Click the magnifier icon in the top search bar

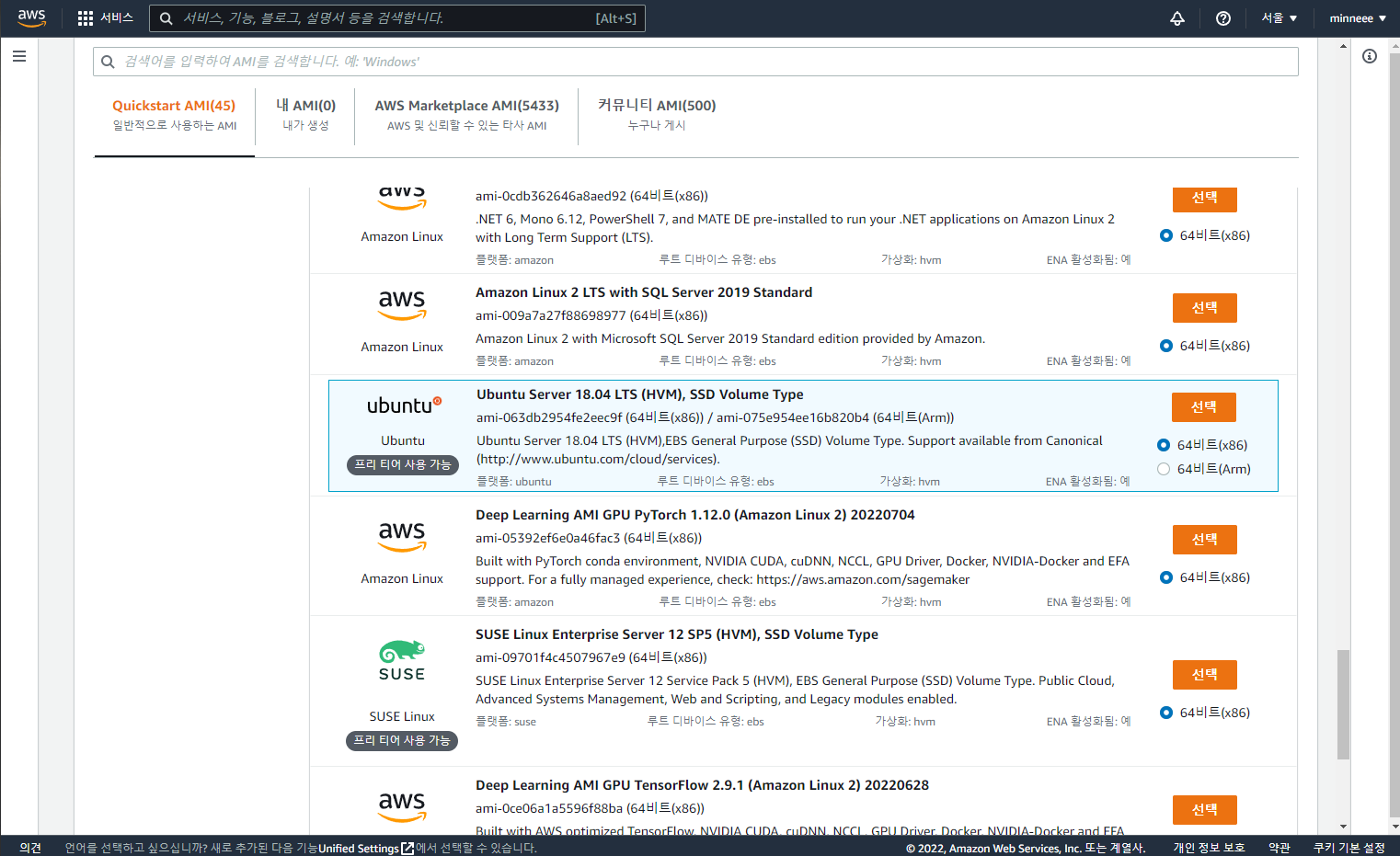pyautogui.click(x=166, y=18)
